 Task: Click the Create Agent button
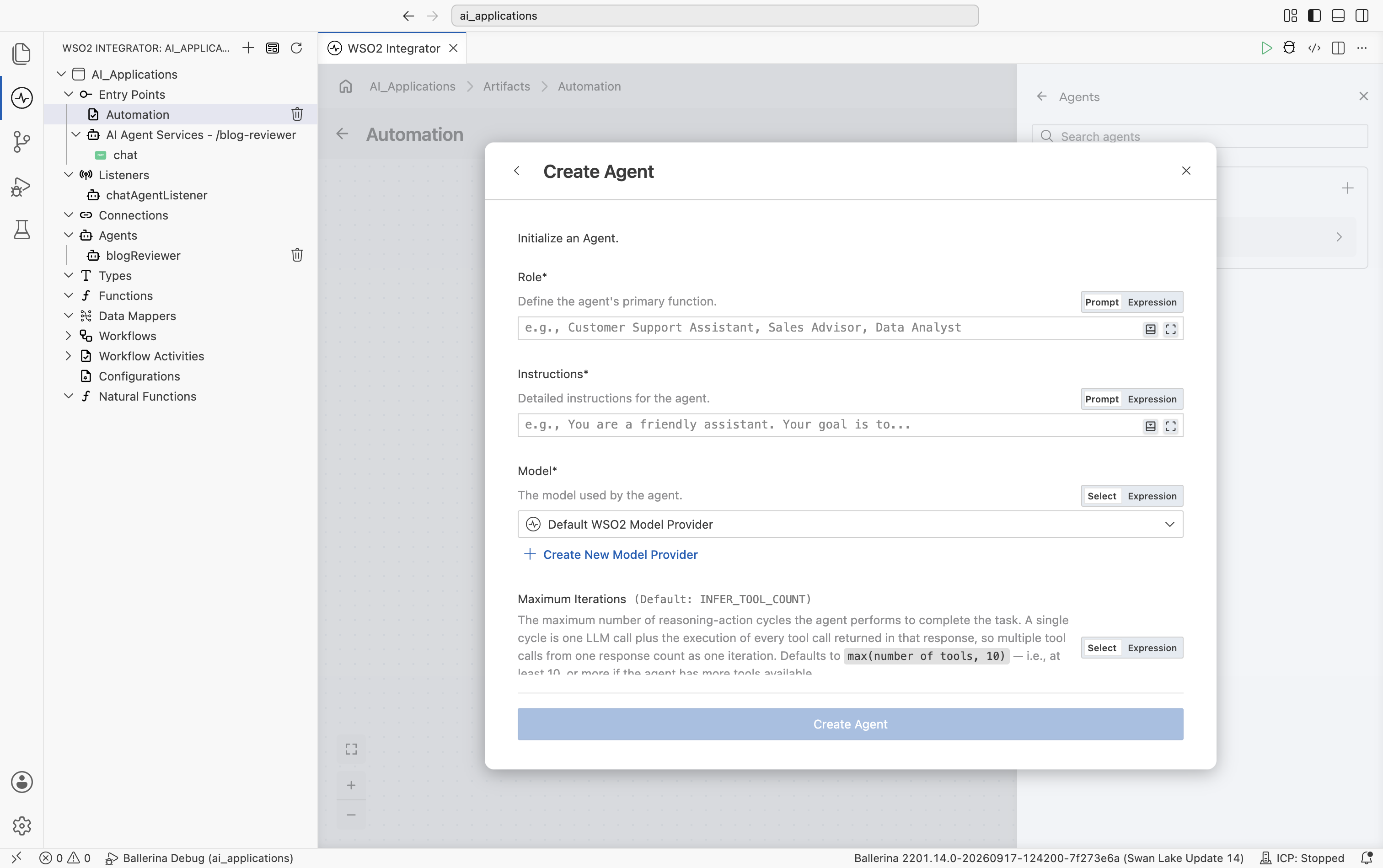(x=850, y=724)
